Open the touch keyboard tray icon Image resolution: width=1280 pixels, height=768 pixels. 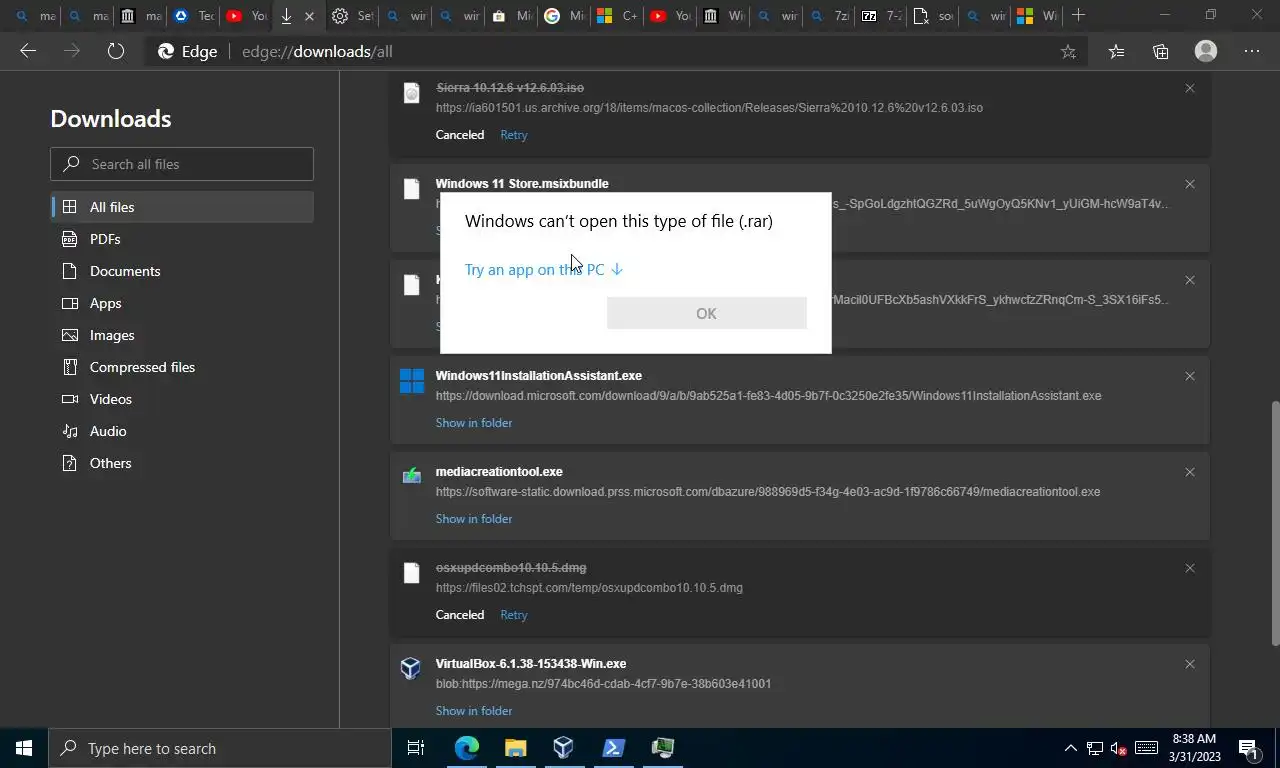point(1146,748)
